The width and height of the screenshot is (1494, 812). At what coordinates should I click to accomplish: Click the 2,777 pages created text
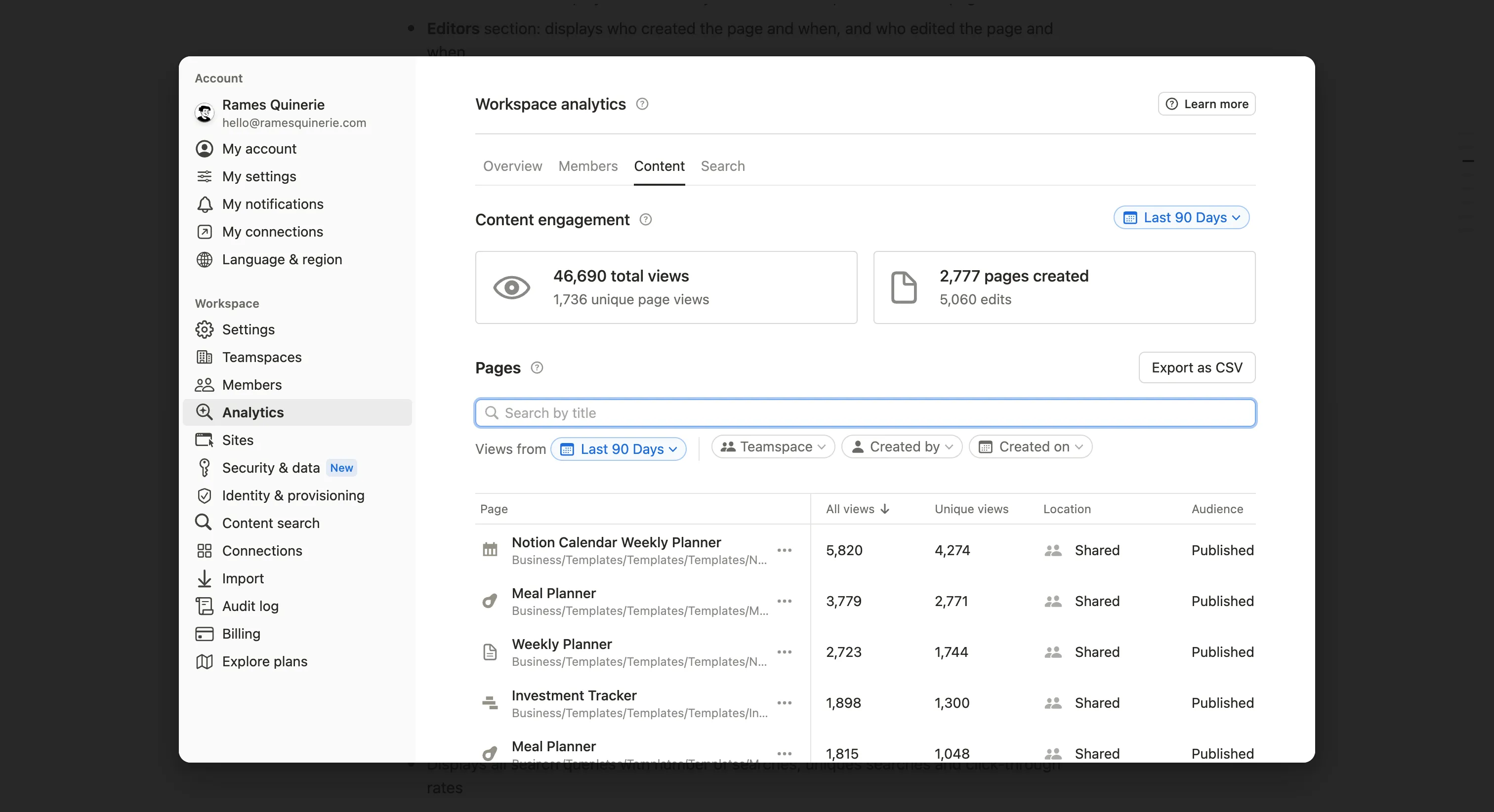1014,276
